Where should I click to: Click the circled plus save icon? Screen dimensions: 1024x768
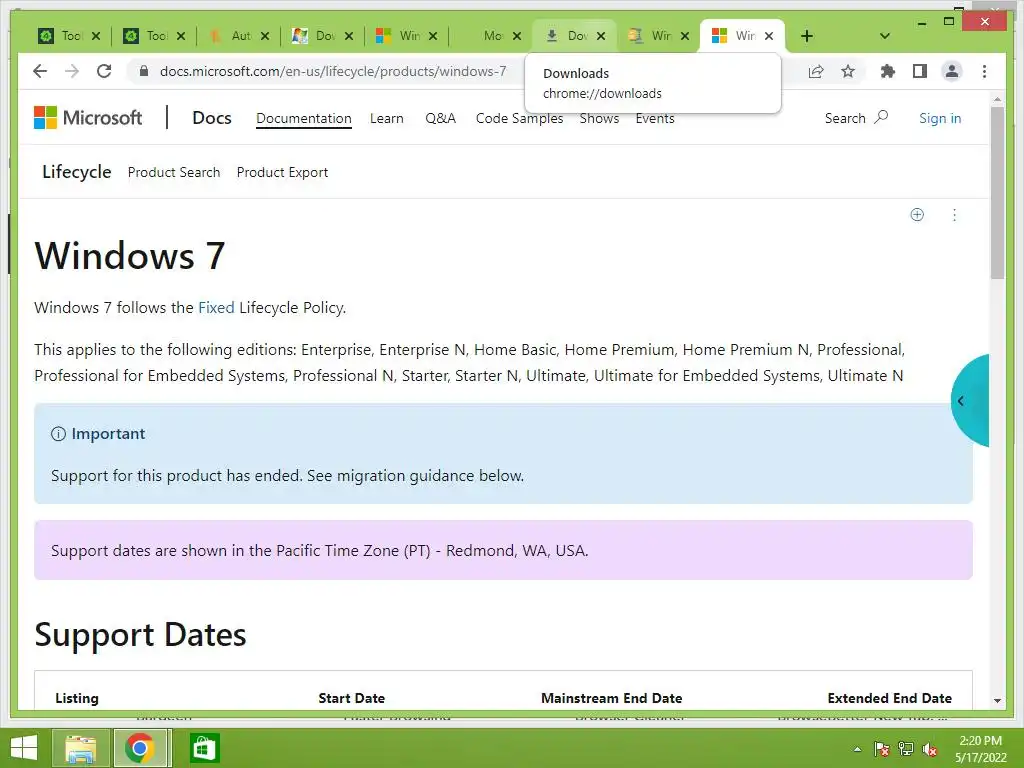tap(917, 215)
